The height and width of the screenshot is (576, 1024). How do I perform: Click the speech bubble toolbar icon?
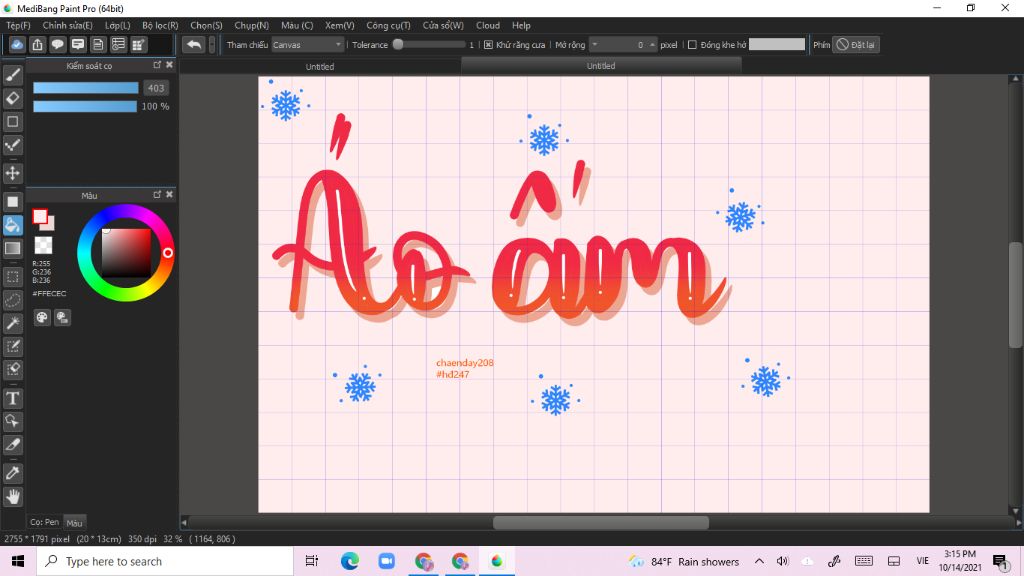tap(57, 44)
